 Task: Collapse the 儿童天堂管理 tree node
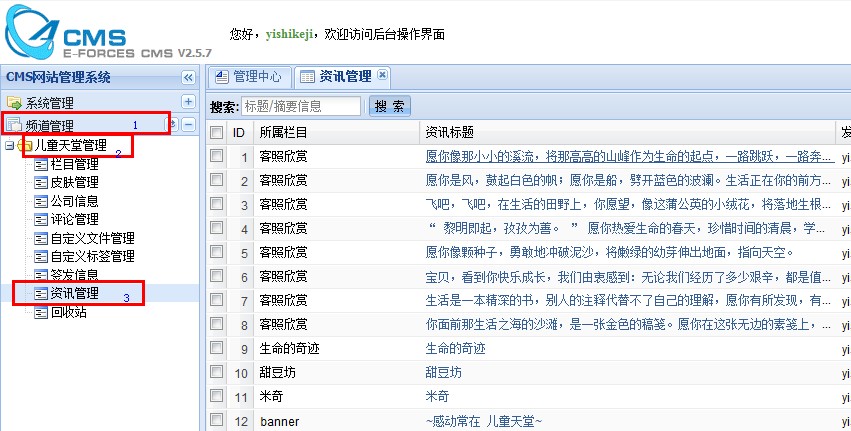[x=9, y=146]
